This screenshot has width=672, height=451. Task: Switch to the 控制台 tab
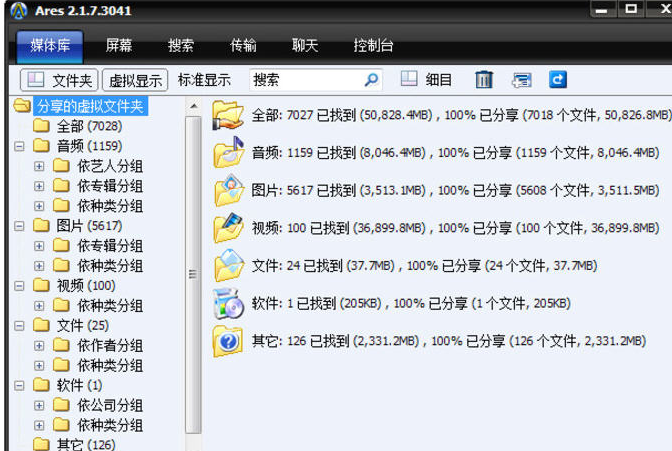click(373, 45)
